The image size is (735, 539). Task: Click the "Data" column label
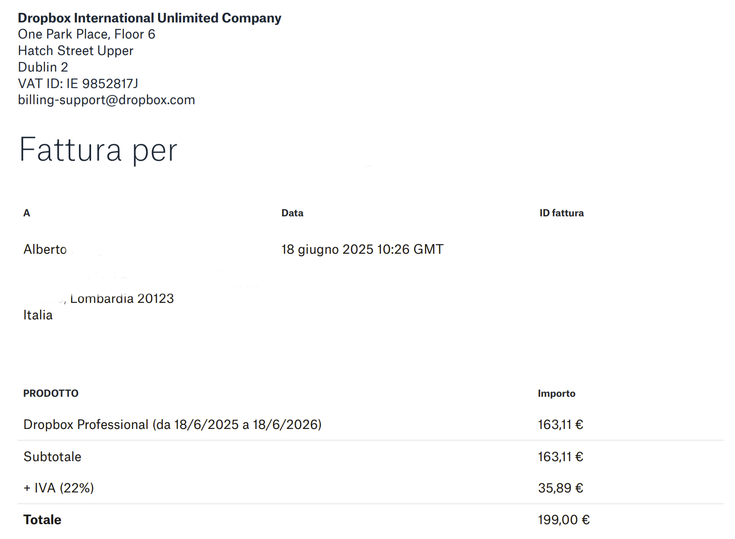pyautogui.click(x=292, y=213)
